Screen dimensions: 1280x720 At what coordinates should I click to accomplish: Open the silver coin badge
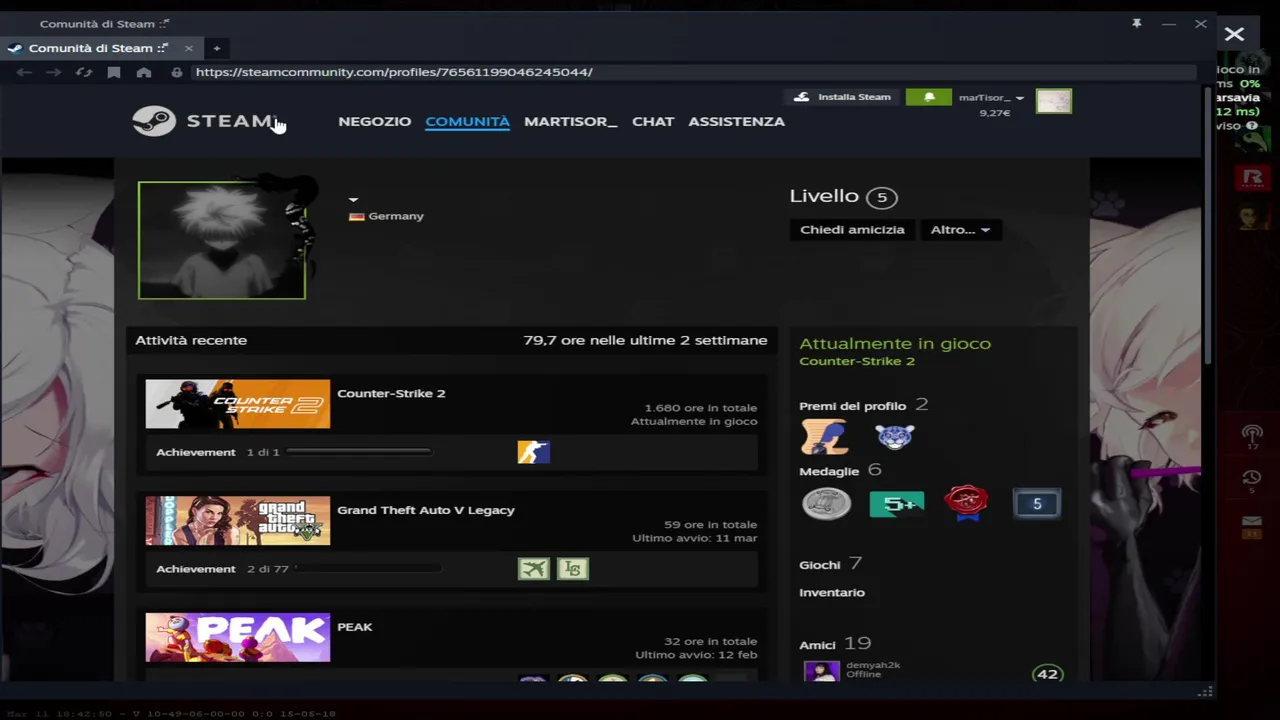pos(826,504)
